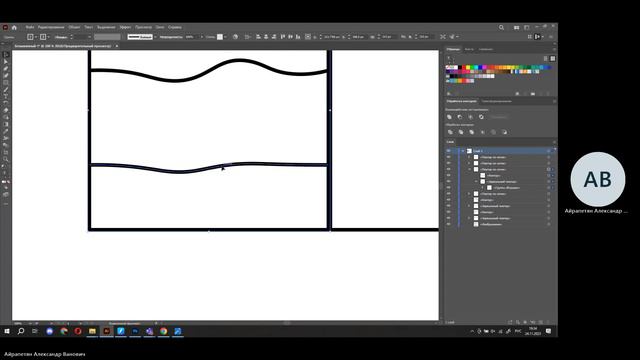Open Illustrator from the Windows taskbar
The image size is (640, 360).
107,331
